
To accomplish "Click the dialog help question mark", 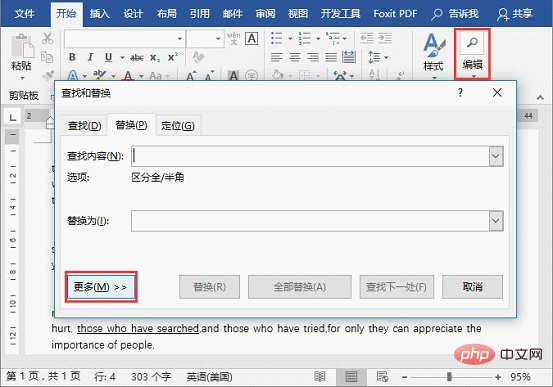I will [x=460, y=93].
